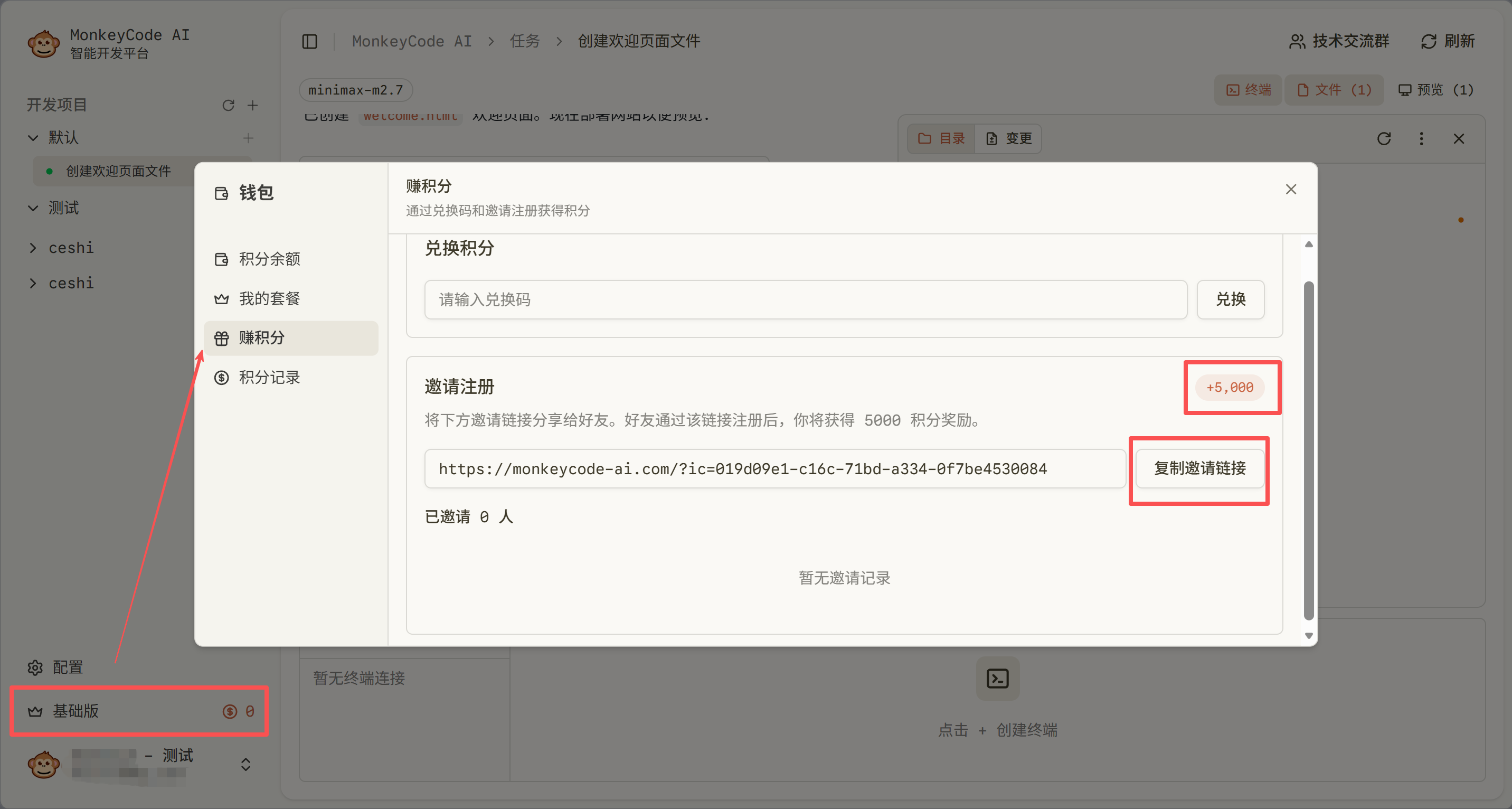
Task: Add a new development project with plus icon
Action: coord(252,105)
